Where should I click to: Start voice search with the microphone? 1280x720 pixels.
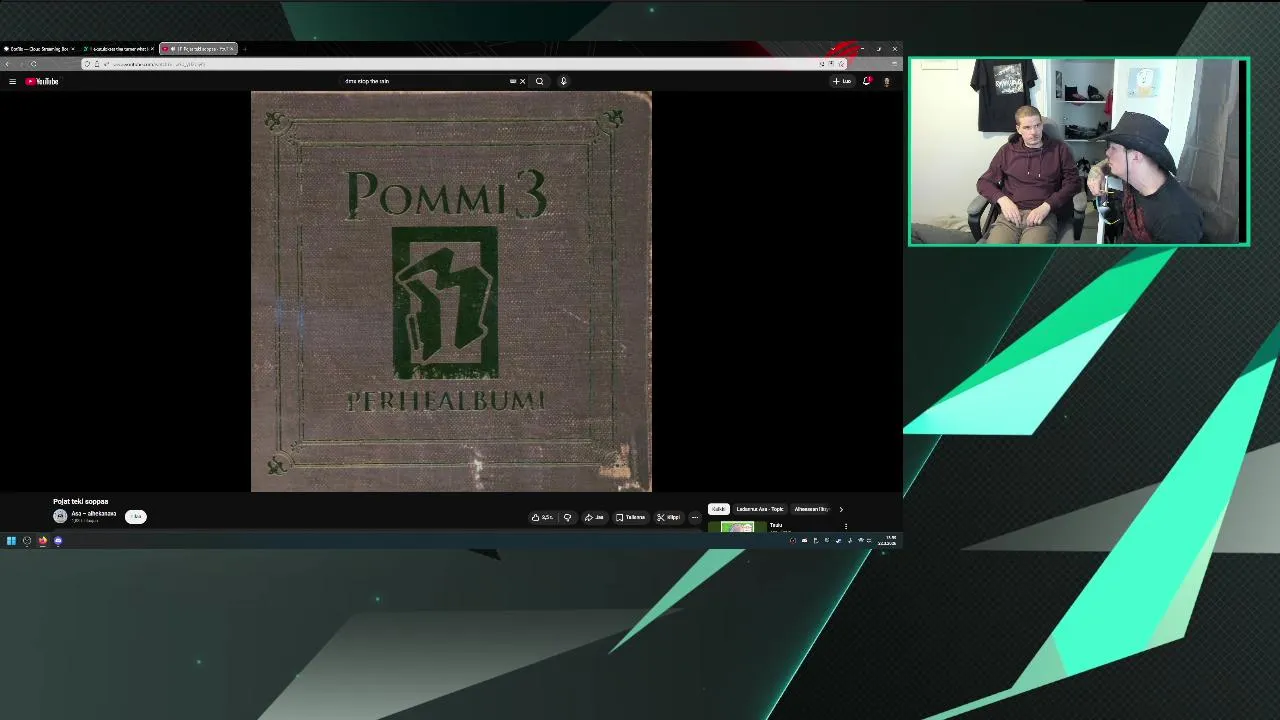point(563,81)
